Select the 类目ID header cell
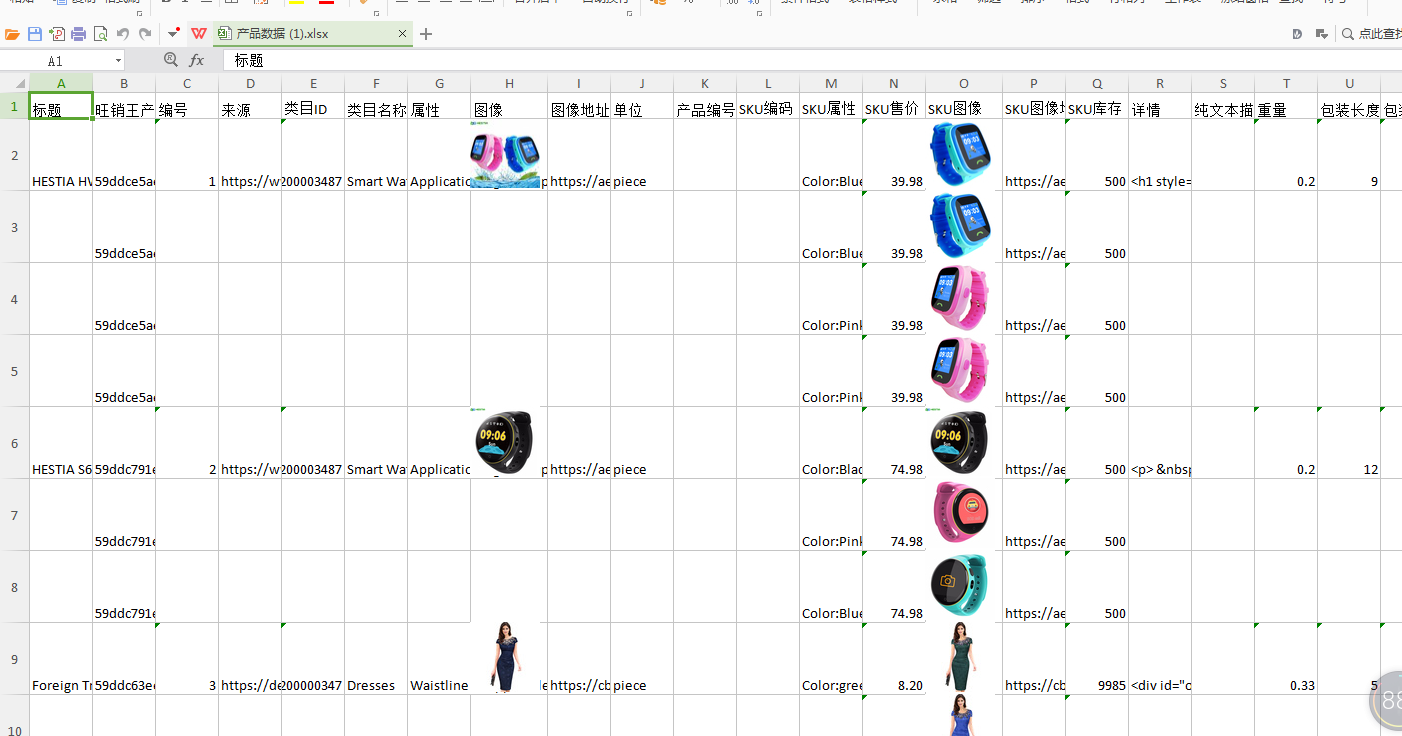 point(313,107)
